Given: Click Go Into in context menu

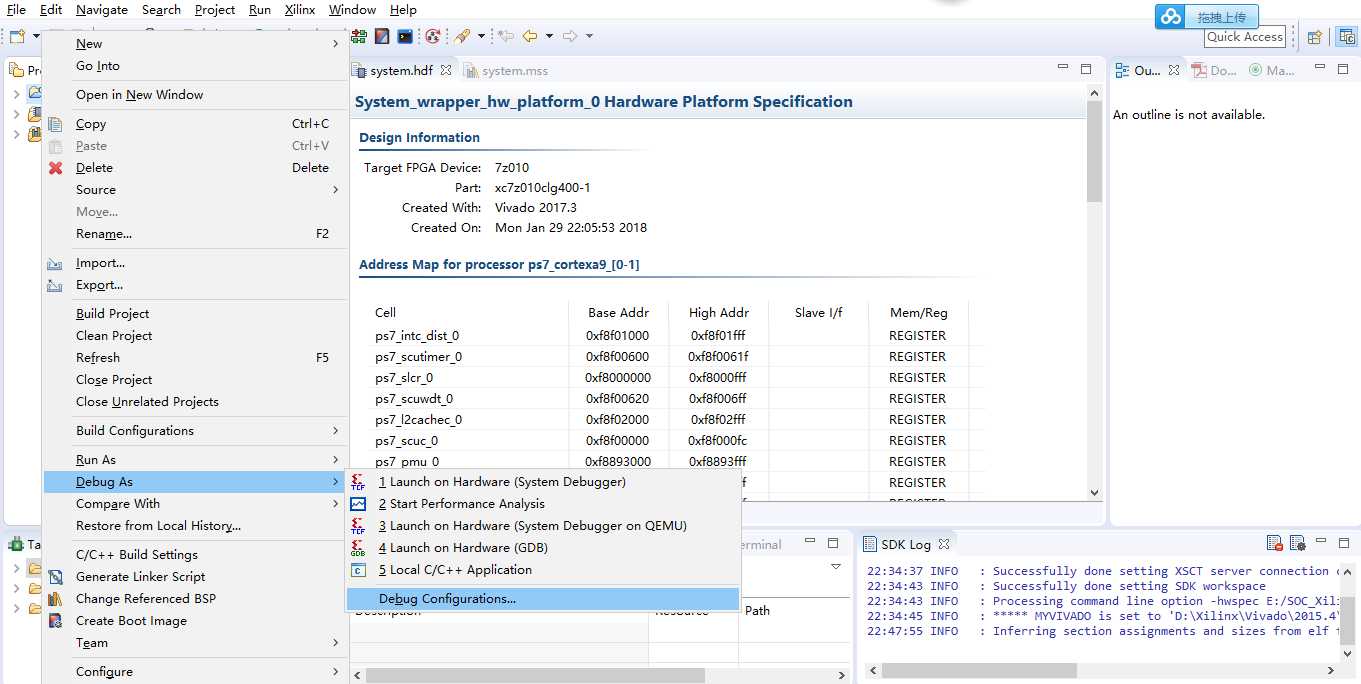Looking at the screenshot, I should pos(195,66).
